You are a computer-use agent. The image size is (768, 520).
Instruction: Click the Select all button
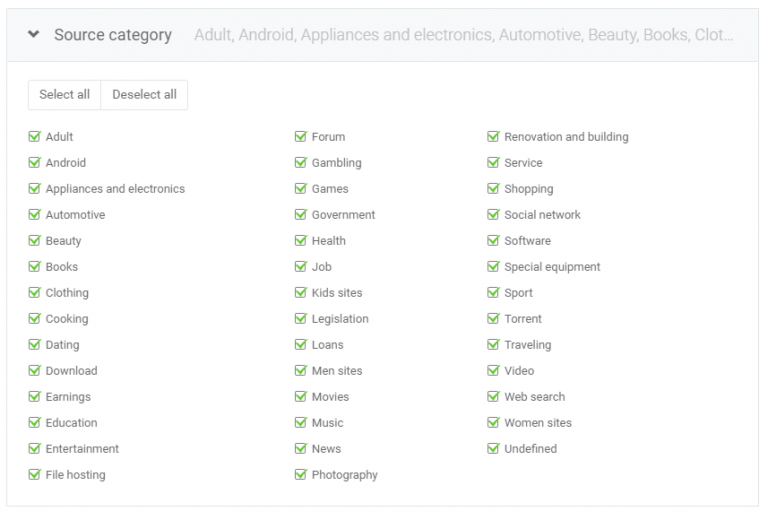(64, 94)
